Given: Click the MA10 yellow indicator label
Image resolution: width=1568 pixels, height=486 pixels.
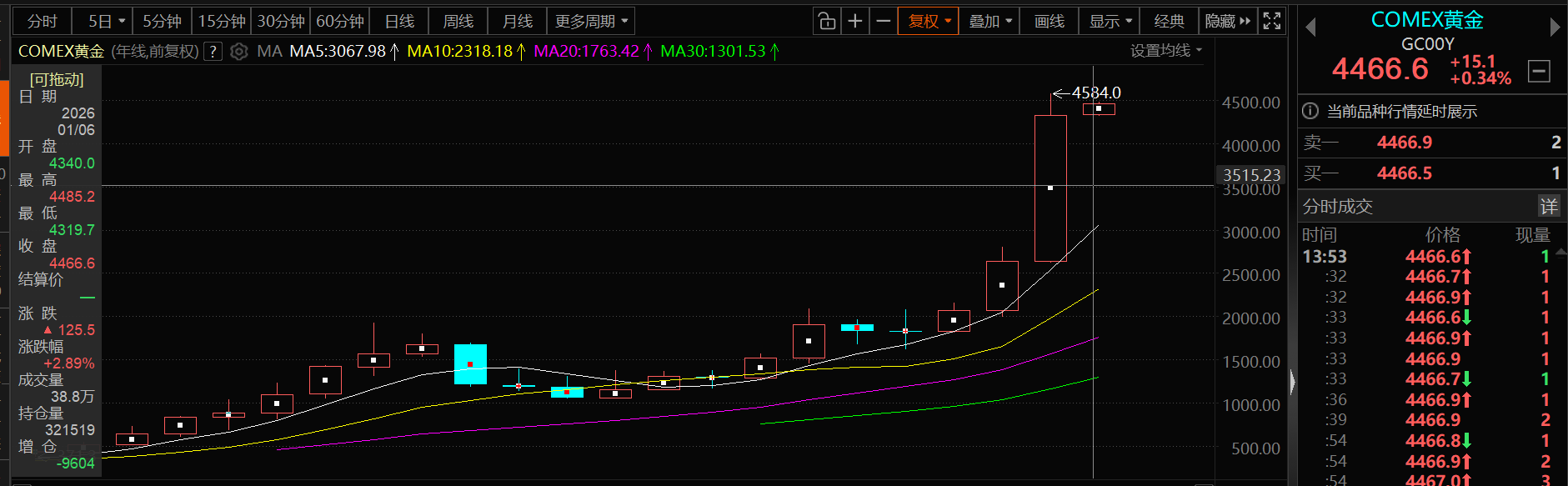Looking at the screenshot, I should 460,52.
